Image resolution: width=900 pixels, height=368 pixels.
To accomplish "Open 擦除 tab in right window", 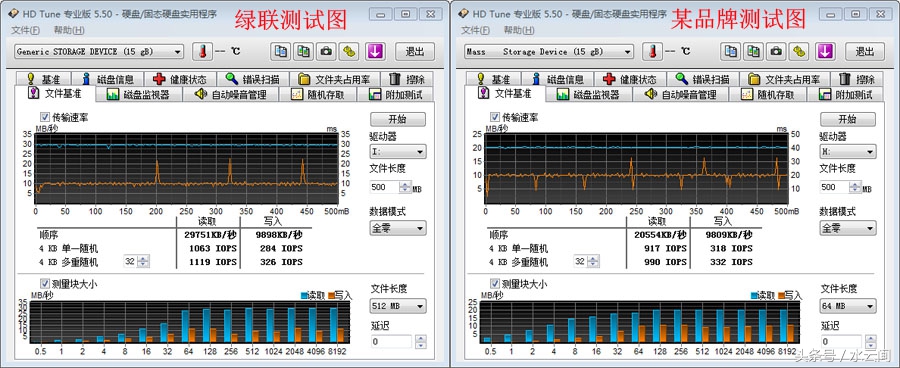I will click(857, 79).
